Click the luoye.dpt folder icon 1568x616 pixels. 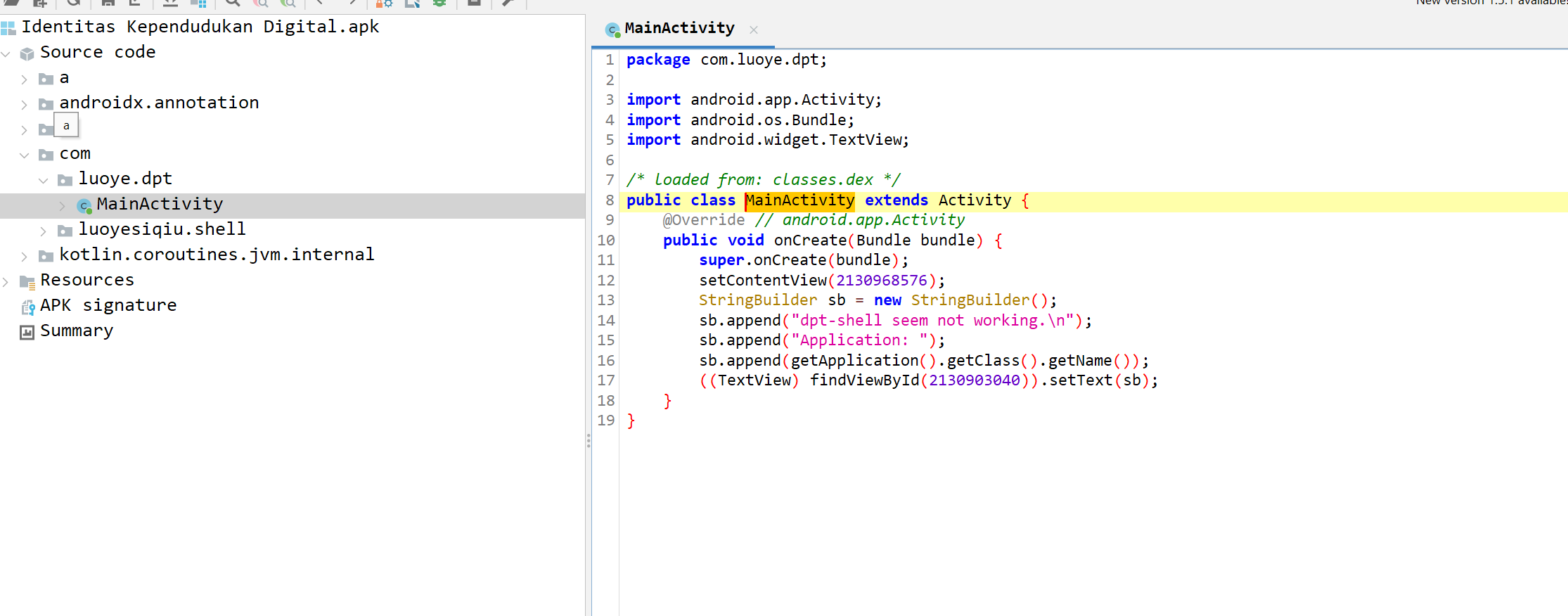coord(65,180)
